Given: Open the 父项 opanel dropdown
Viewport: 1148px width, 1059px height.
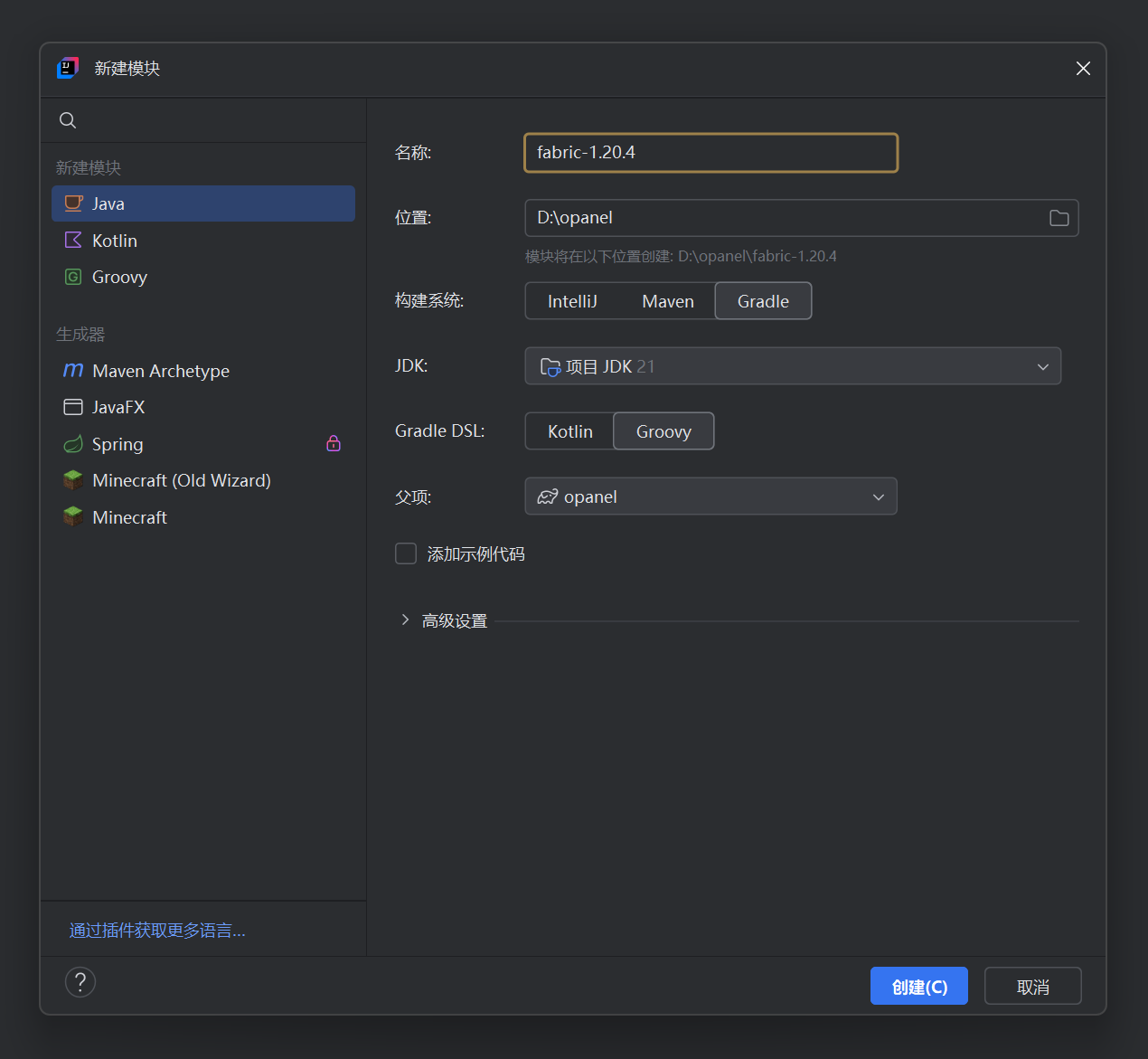Looking at the screenshot, I should pos(710,496).
